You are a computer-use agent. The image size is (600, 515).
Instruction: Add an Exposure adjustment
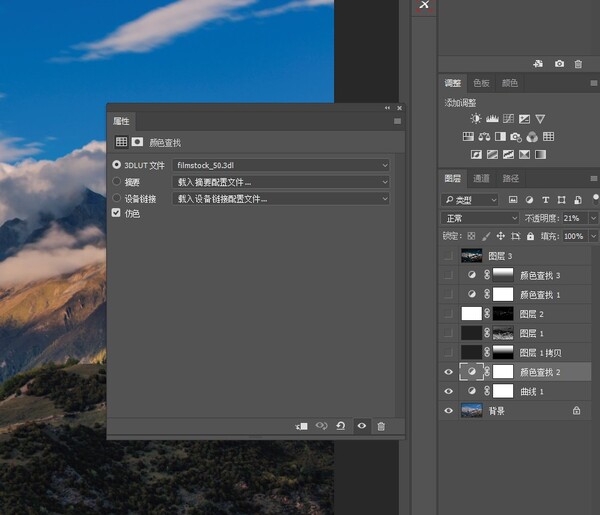524,119
